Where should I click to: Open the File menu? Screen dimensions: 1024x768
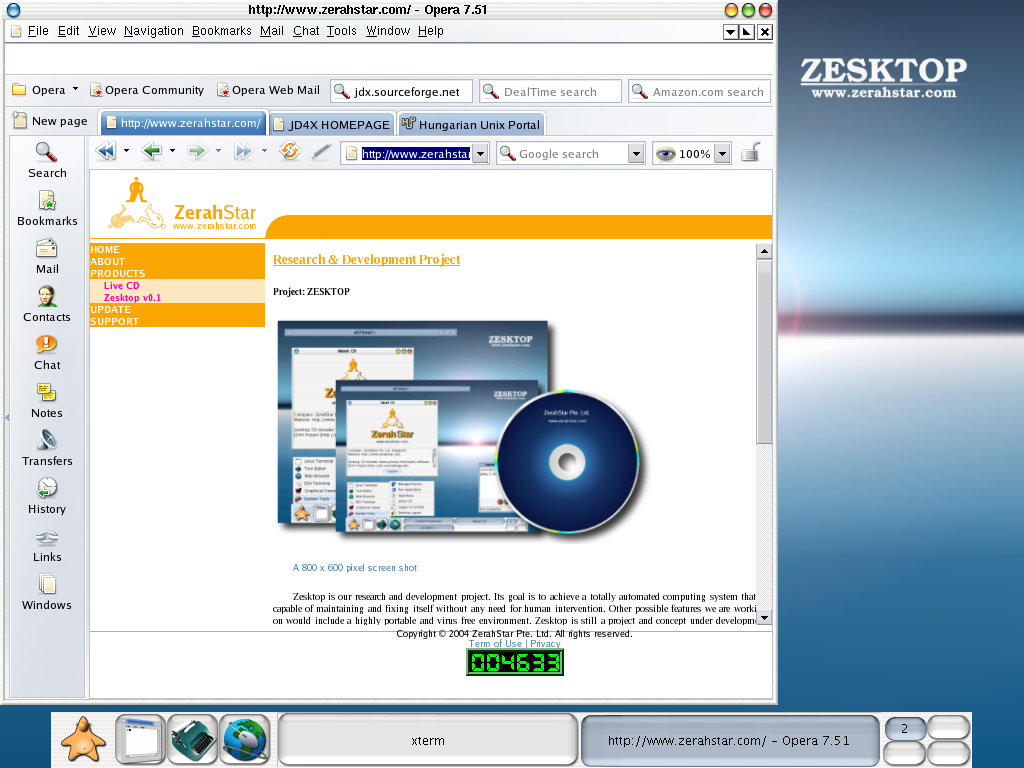38,31
